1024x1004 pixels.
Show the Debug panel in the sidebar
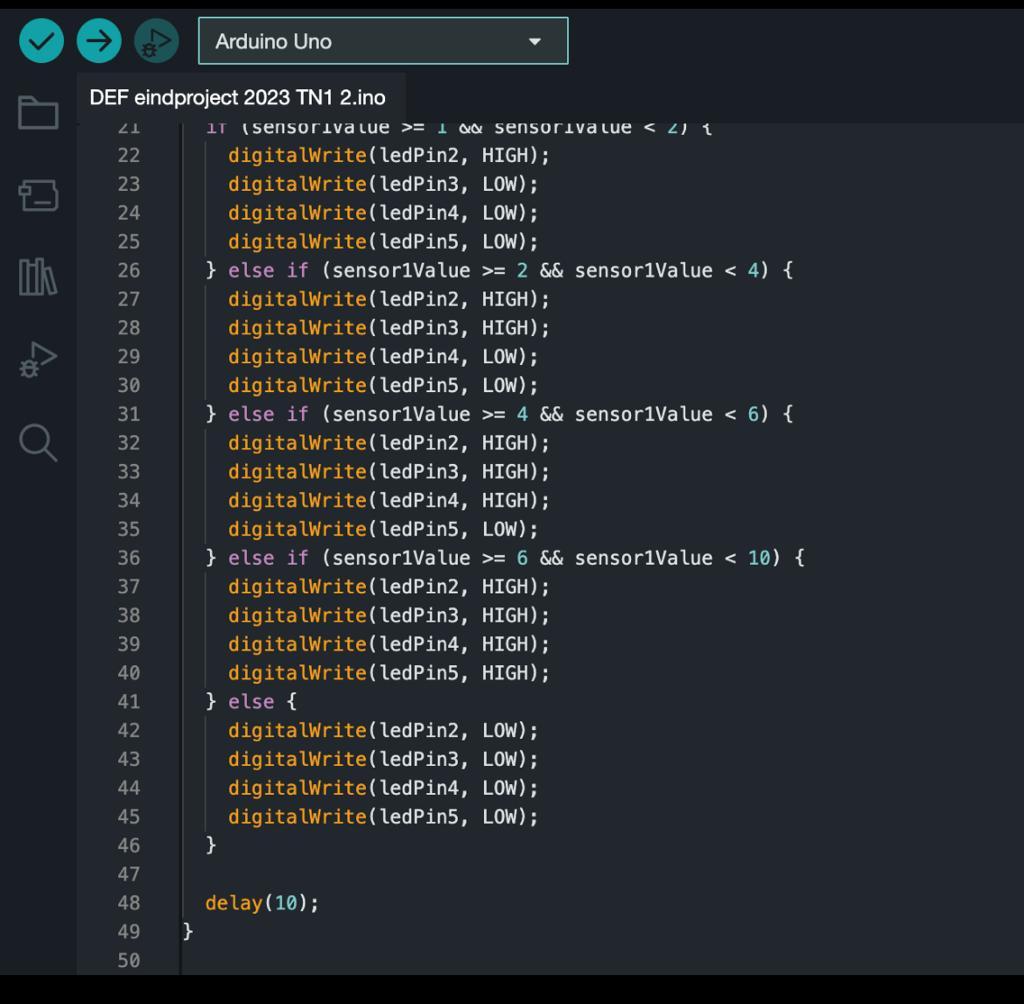point(38,359)
